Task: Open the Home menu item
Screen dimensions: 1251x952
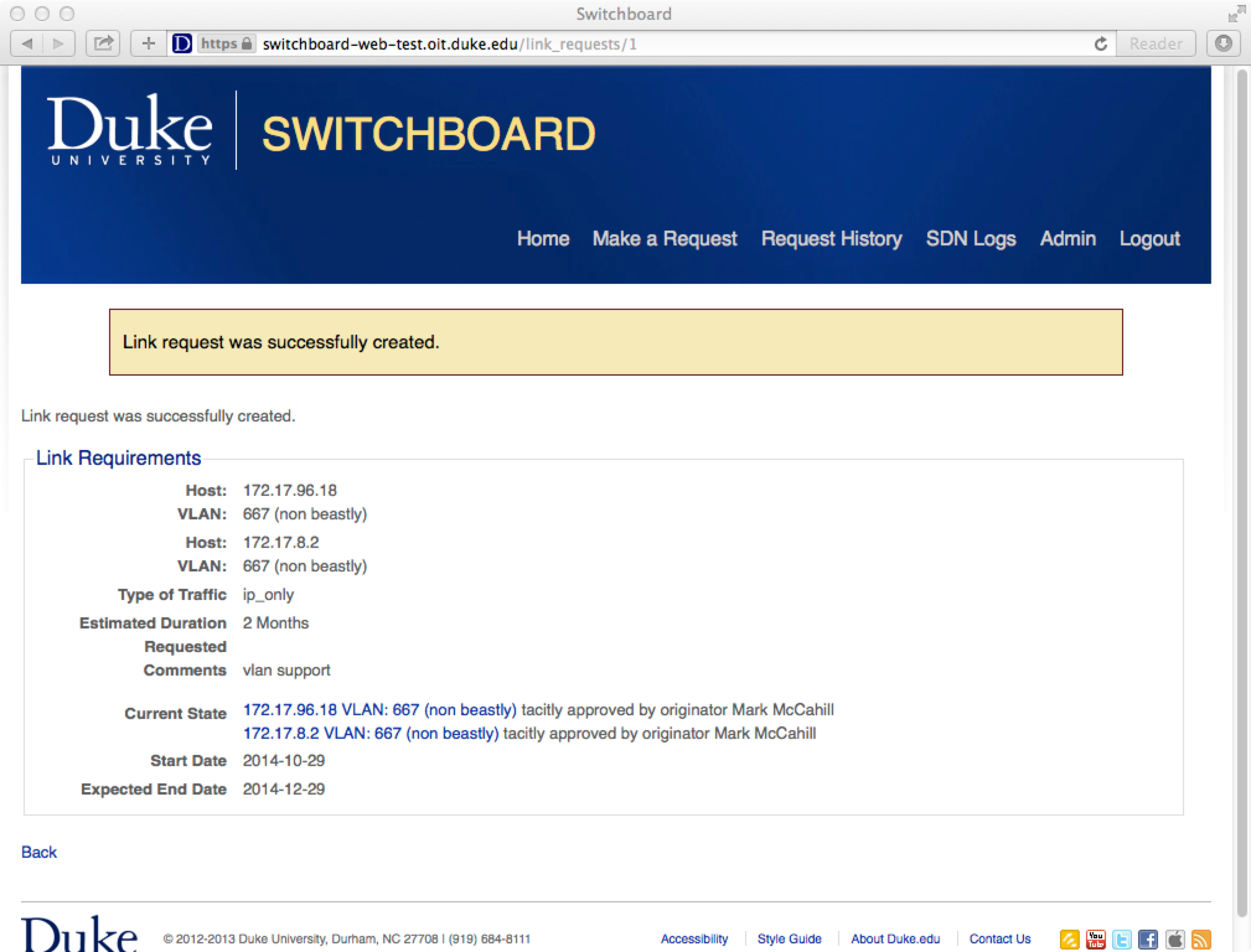Action: coord(543,239)
